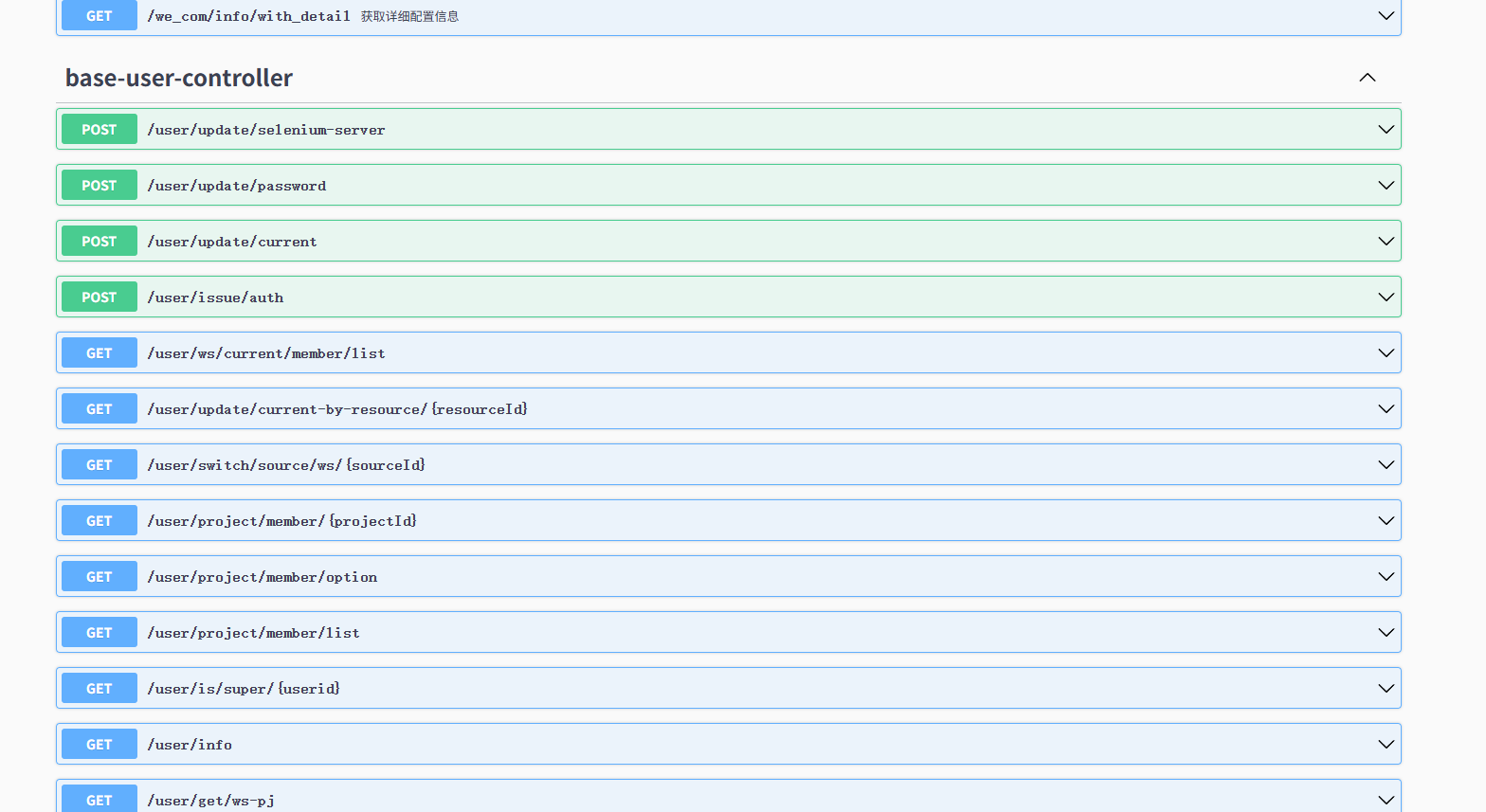Screen dimensions: 1486x812
Task: Expand the /user/update/selenium-server chevron
Action: coord(1386,130)
